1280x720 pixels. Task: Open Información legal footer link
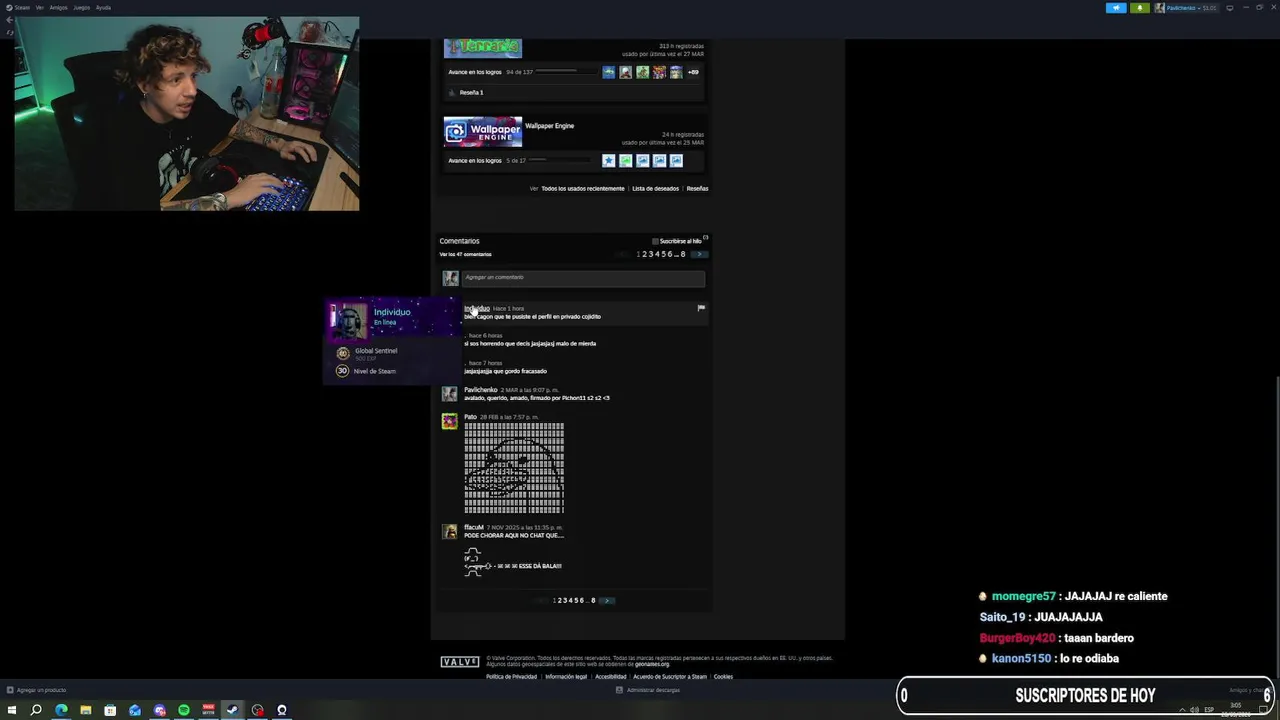[566, 677]
